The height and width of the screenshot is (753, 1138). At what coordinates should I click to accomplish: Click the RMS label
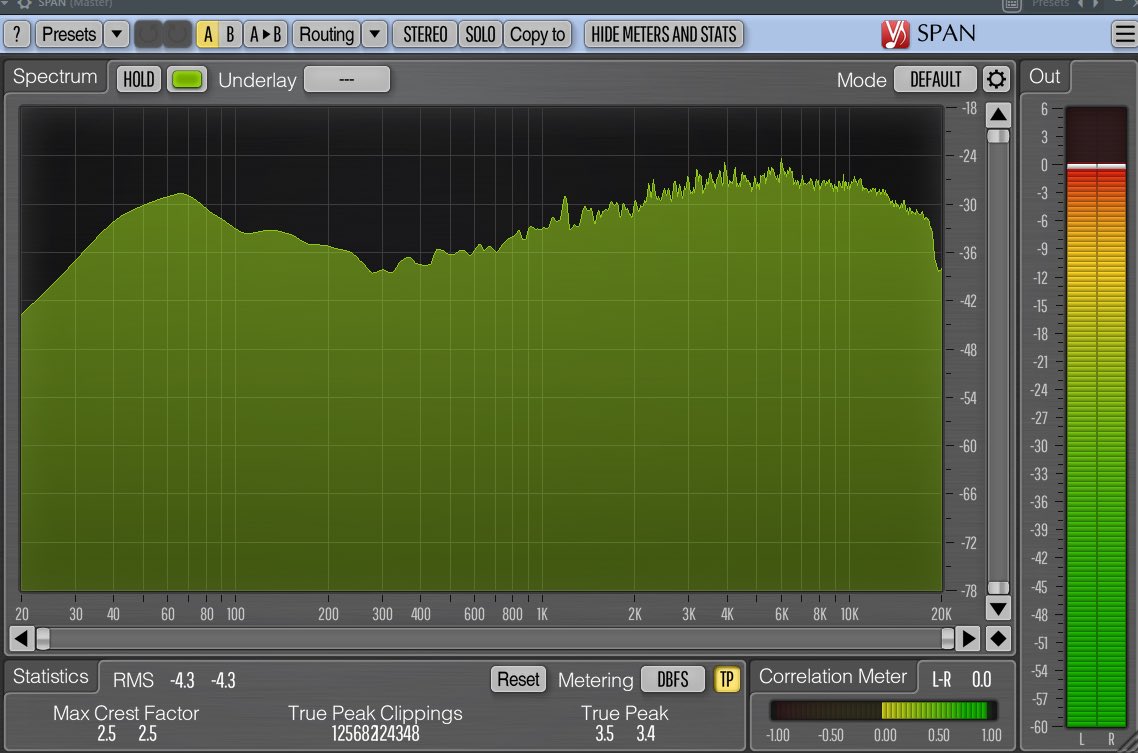[x=133, y=680]
